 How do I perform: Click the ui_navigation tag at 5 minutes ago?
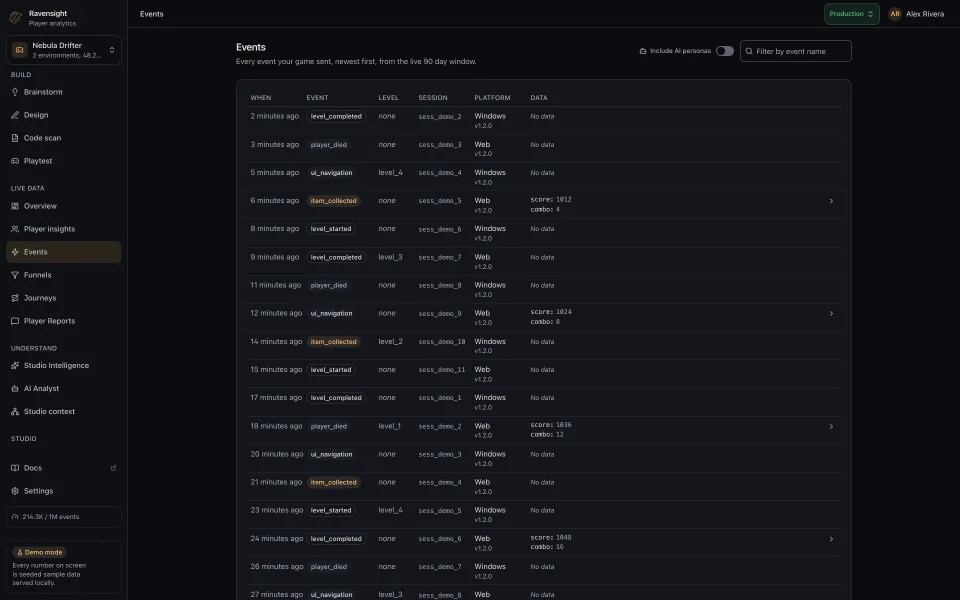(x=331, y=173)
